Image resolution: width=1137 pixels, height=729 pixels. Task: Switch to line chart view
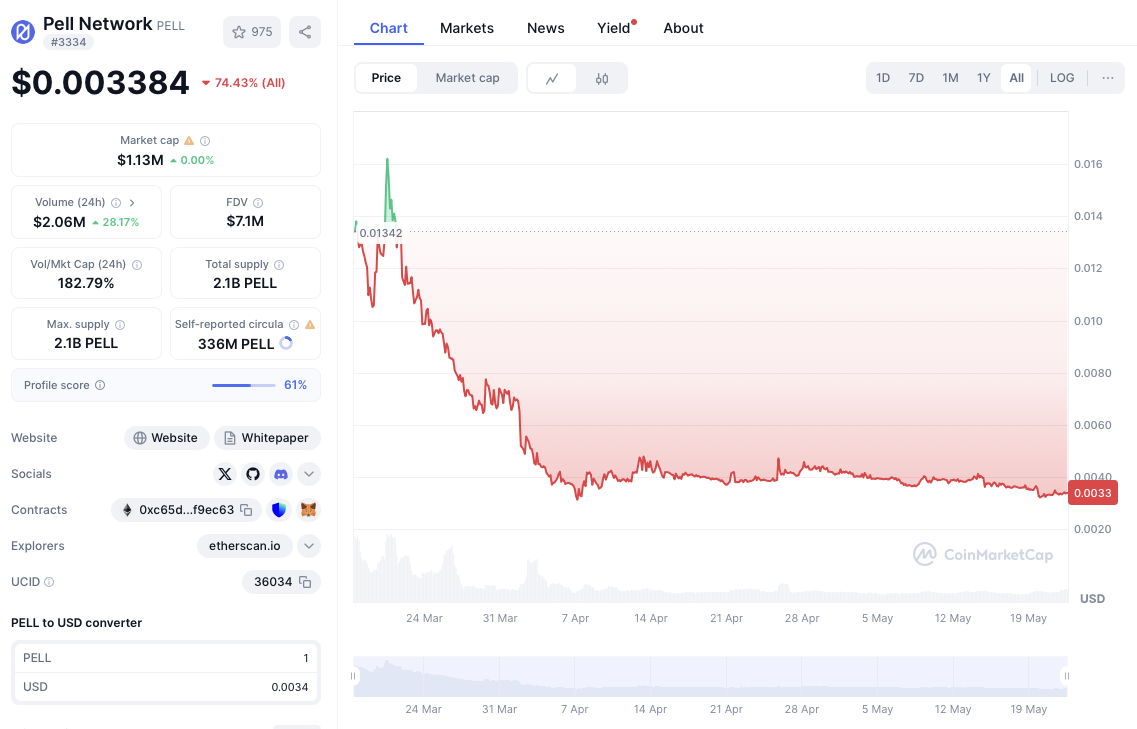pyautogui.click(x=552, y=78)
